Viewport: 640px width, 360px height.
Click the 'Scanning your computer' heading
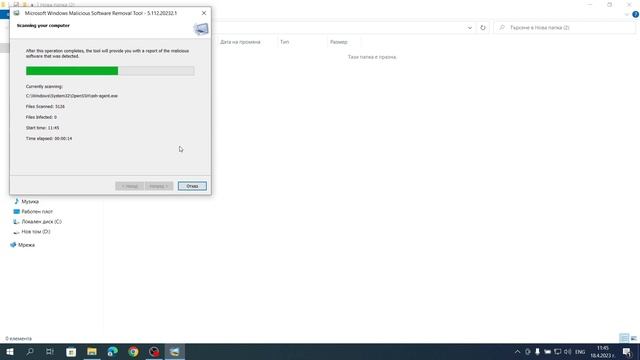[43, 25]
